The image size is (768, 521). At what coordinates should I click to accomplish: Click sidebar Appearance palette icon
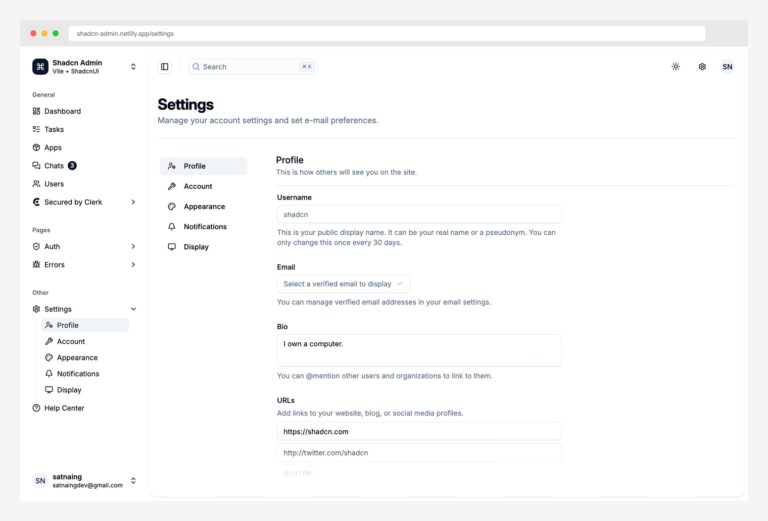point(49,357)
